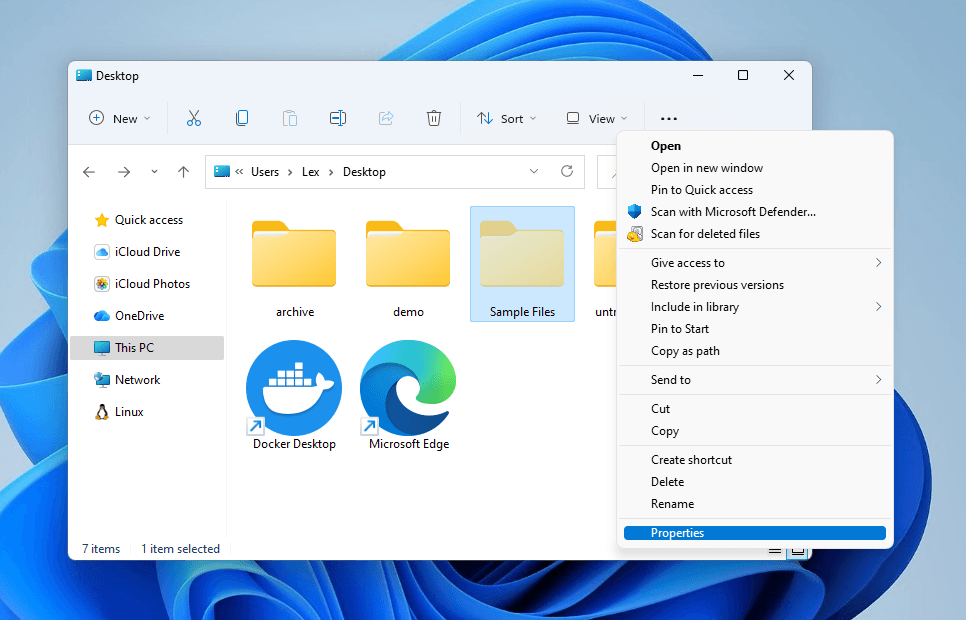Choose Open in new window
This screenshot has height=620, width=966.
tap(755, 168)
